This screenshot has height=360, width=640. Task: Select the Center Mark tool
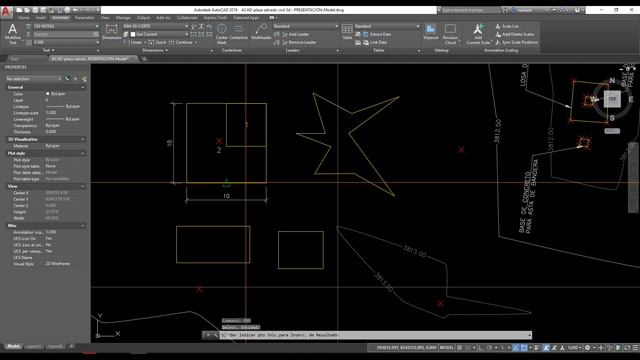[x=222, y=33]
